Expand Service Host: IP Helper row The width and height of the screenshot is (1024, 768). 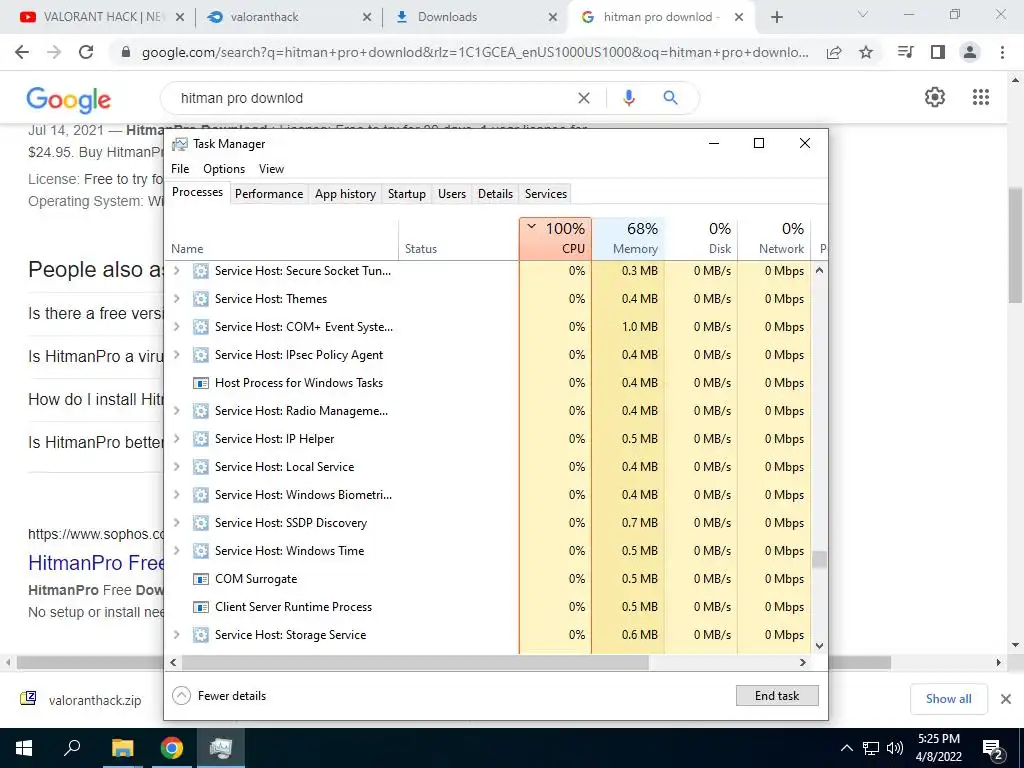click(x=176, y=439)
